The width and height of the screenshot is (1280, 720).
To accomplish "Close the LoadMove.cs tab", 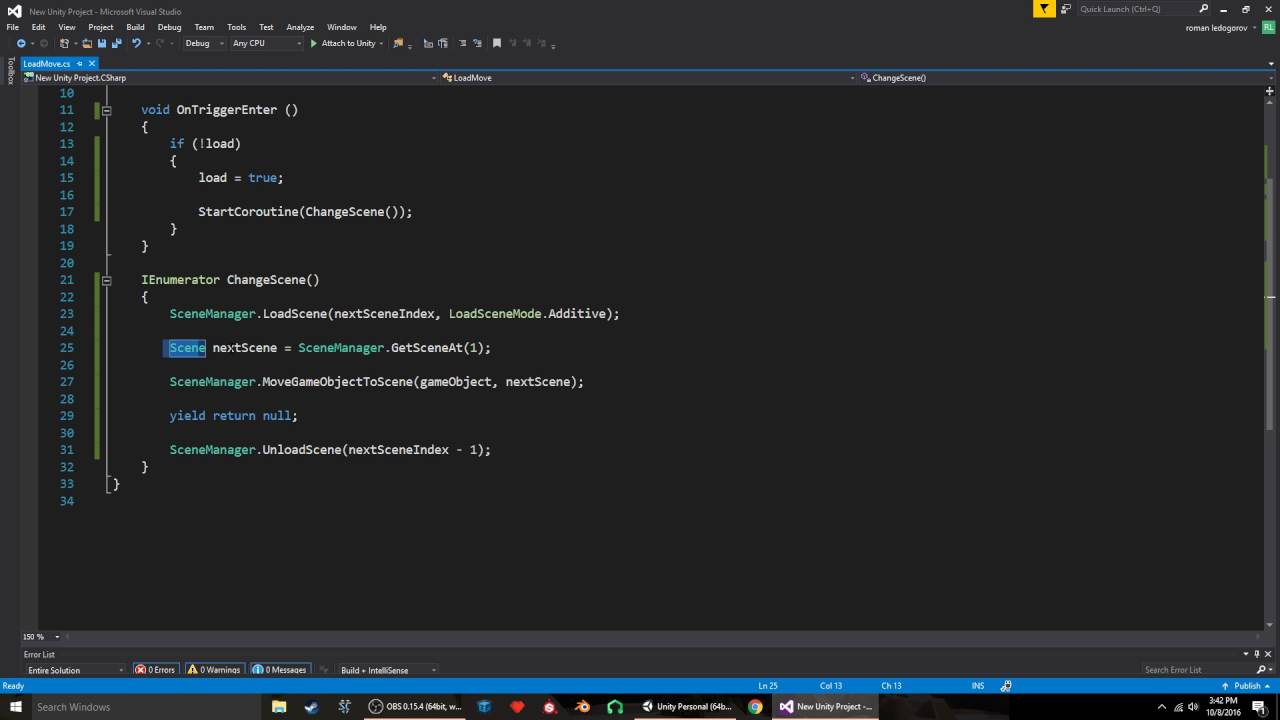I will (x=92, y=63).
